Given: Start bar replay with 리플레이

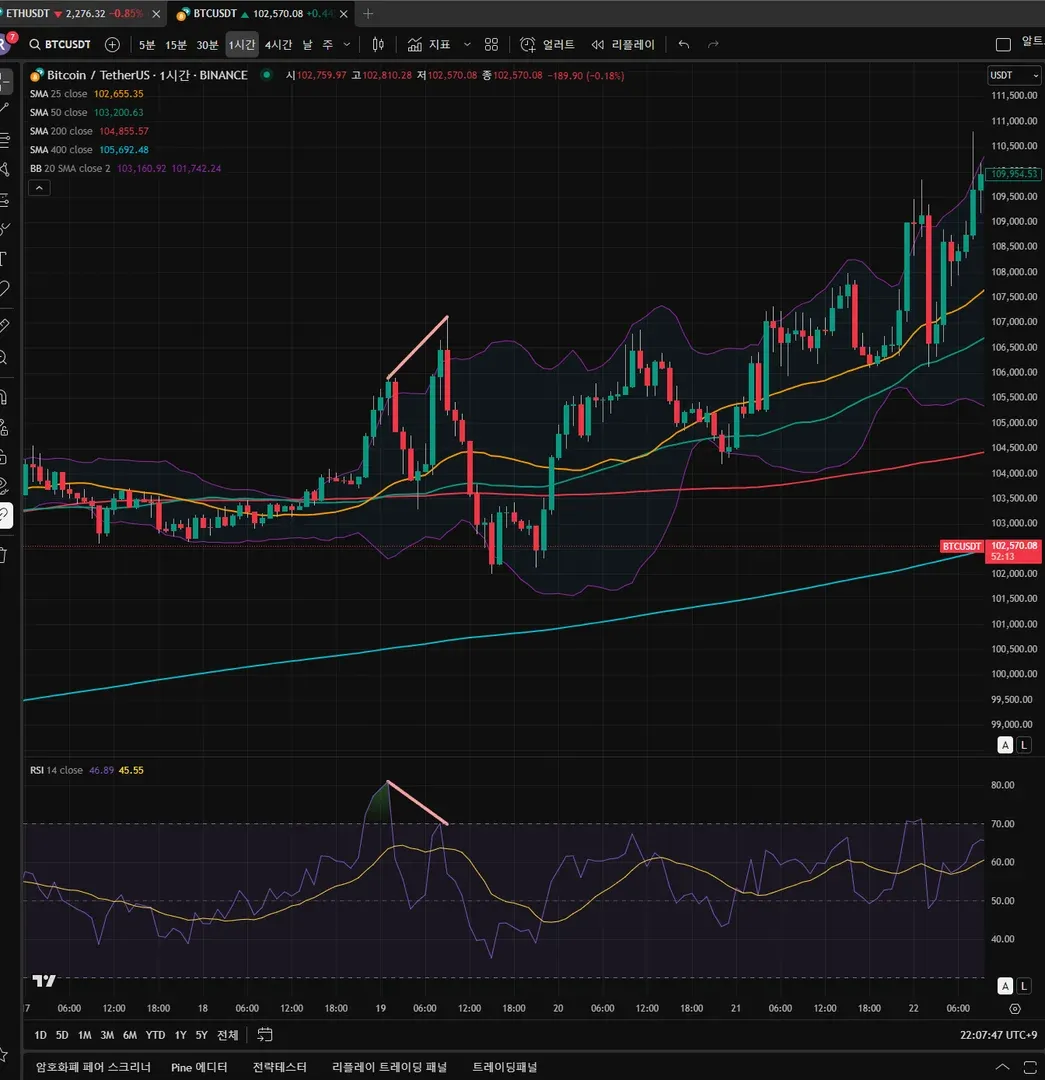Looking at the screenshot, I should [623, 45].
